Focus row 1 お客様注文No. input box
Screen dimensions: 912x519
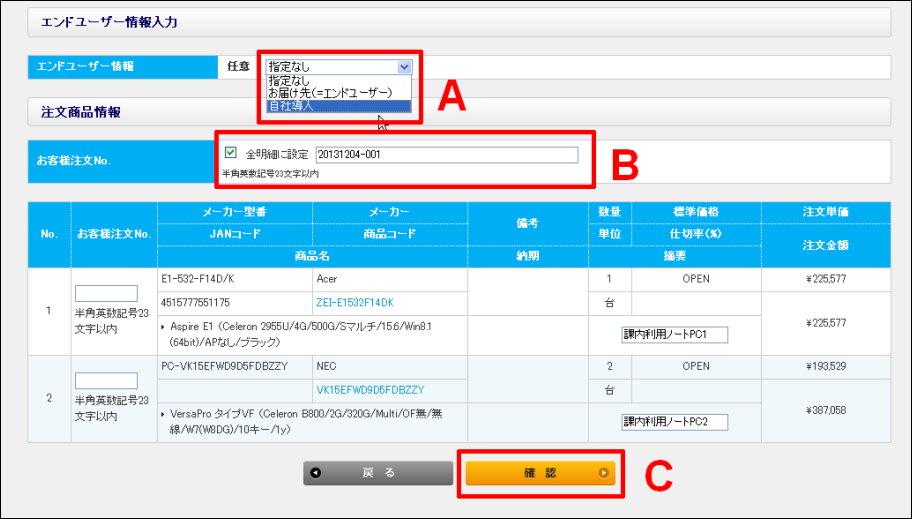[106, 294]
